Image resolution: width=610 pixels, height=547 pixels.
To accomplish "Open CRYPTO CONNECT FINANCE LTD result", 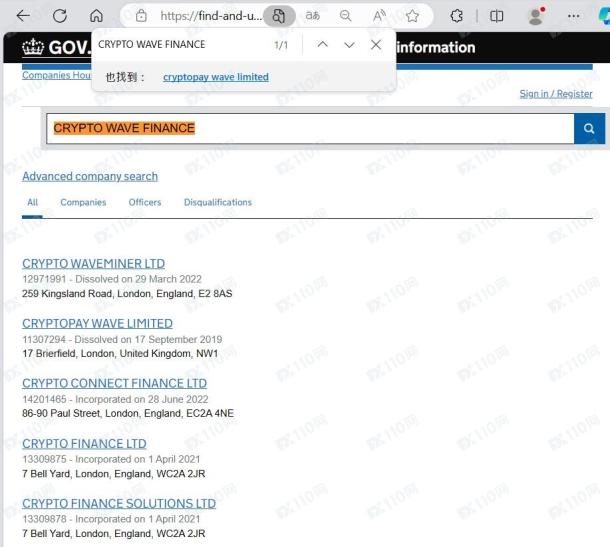I will click(114, 383).
